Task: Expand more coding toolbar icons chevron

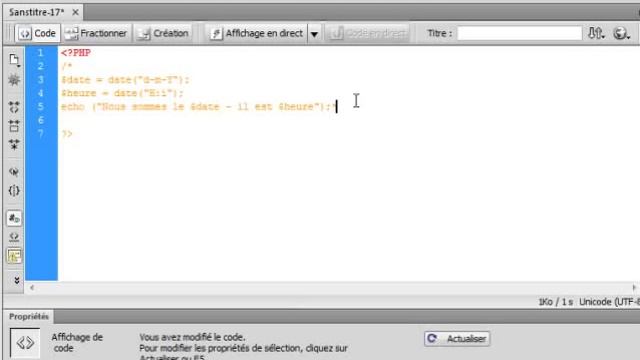Action: point(16,280)
